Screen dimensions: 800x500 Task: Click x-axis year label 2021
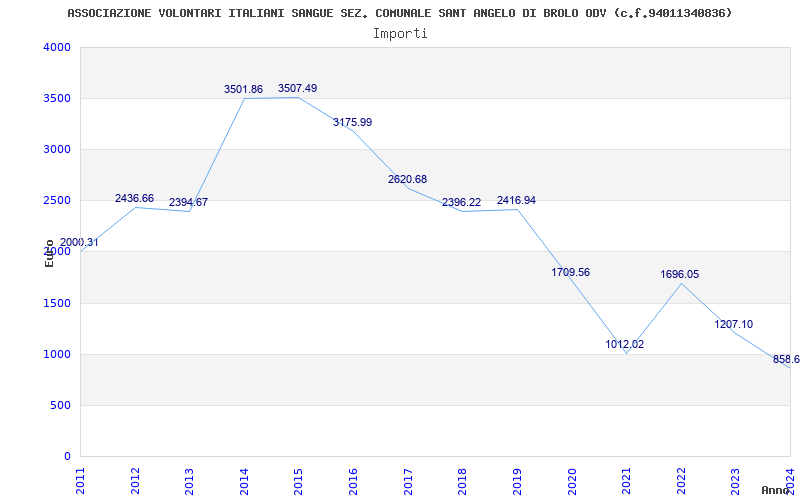click(626, 481)
